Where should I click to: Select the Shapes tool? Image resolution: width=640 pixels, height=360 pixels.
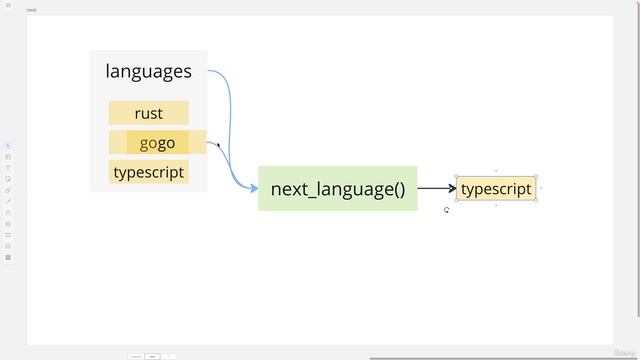click(8, 190)
